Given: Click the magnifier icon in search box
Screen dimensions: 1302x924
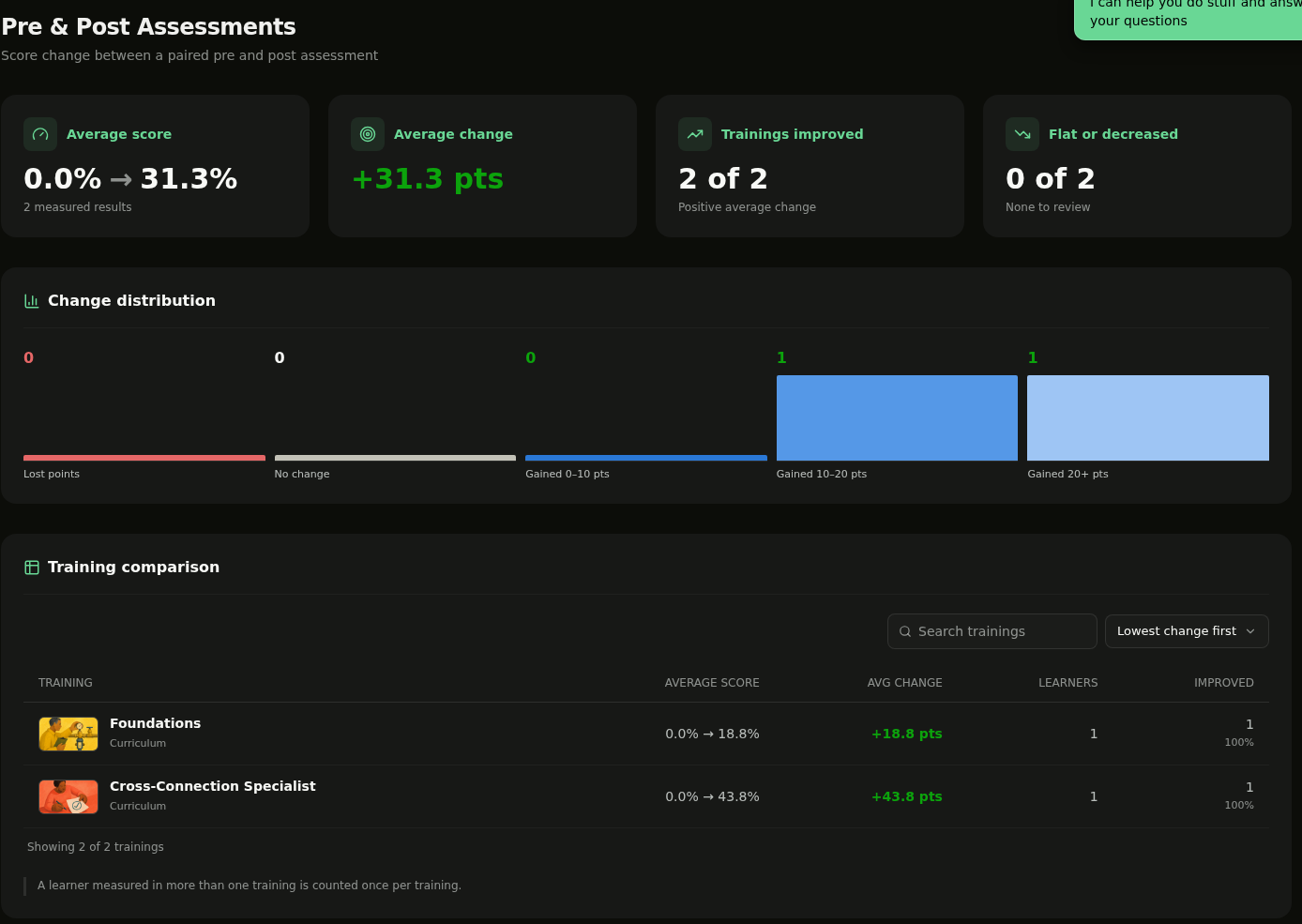Looking at the screenshot, I should (905, 631).
